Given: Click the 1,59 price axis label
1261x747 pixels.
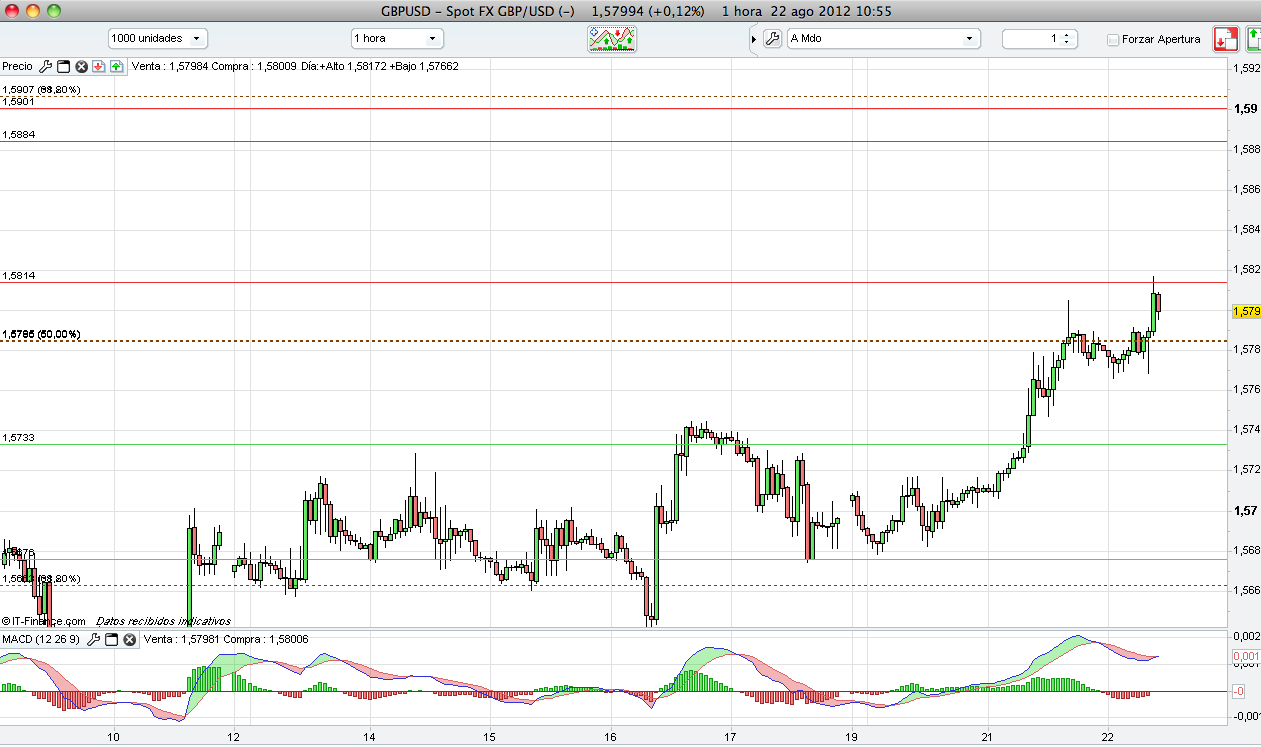Looking at the screenshot, I should pyautogui.click(x=1246, y=109).
